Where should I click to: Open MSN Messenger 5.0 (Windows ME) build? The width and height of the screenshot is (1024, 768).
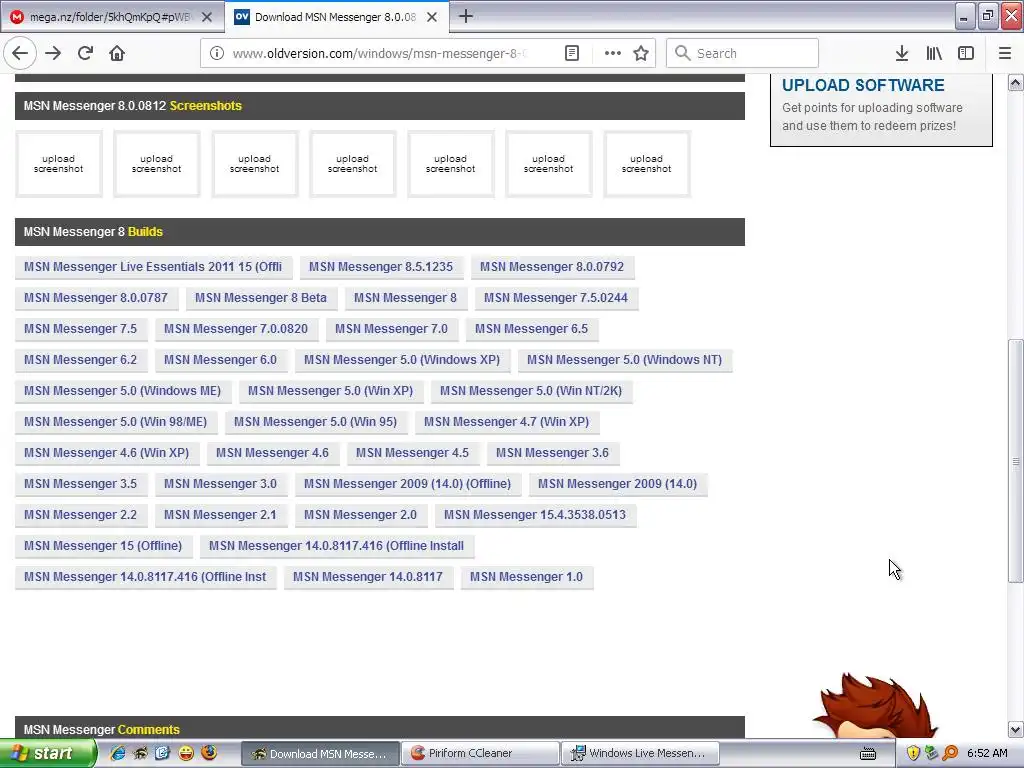(122, 391)
